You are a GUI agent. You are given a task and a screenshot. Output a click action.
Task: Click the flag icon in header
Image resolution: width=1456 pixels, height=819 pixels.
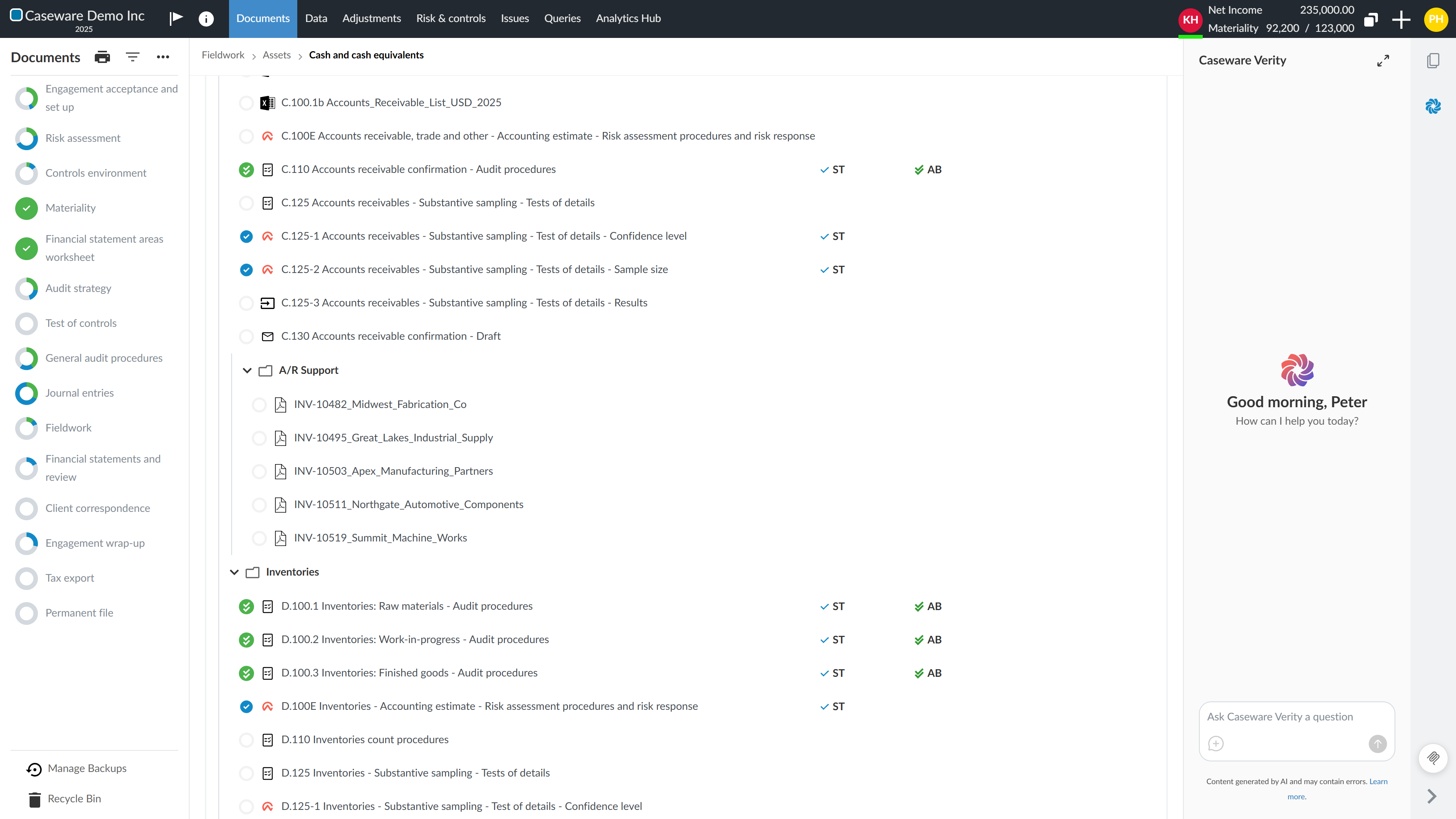176,18
